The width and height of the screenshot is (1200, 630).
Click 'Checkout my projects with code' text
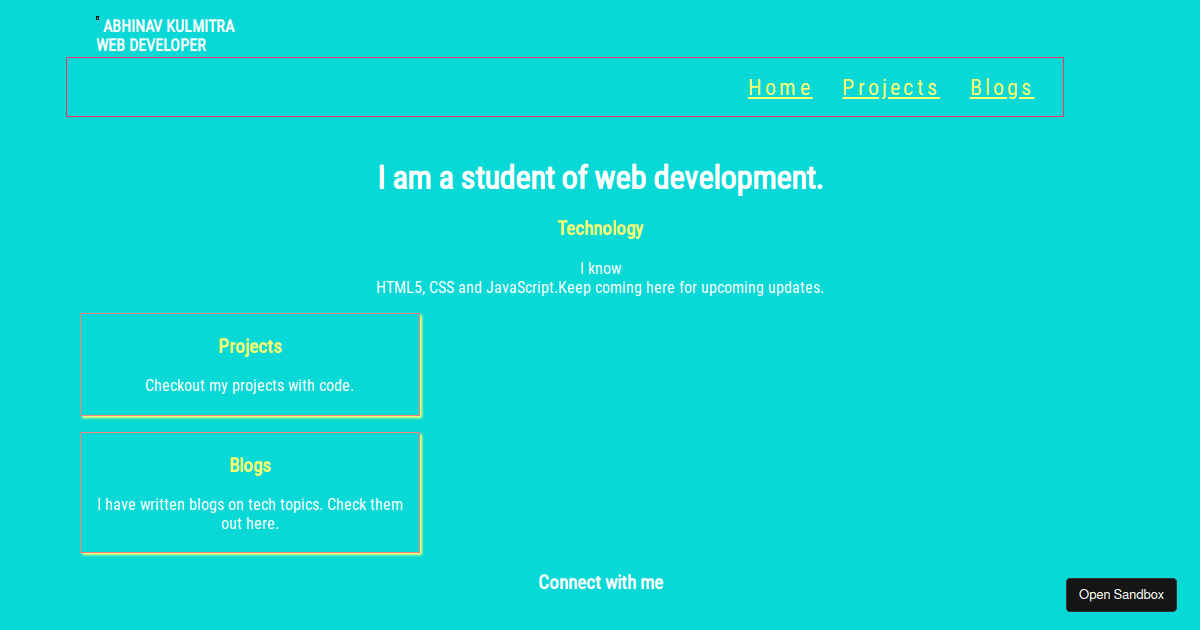[x=250, y=385]
